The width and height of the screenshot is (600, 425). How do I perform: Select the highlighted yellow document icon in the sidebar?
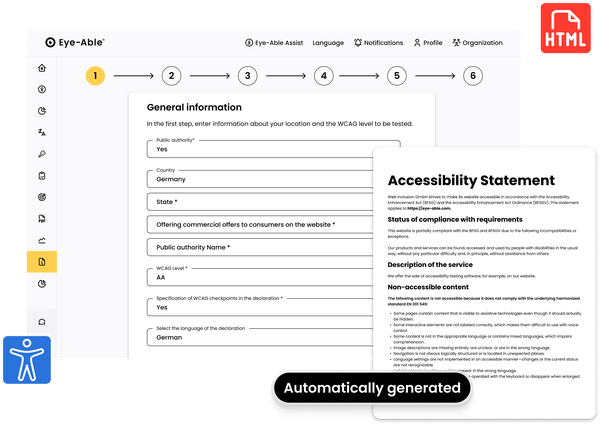click(42, 262)
